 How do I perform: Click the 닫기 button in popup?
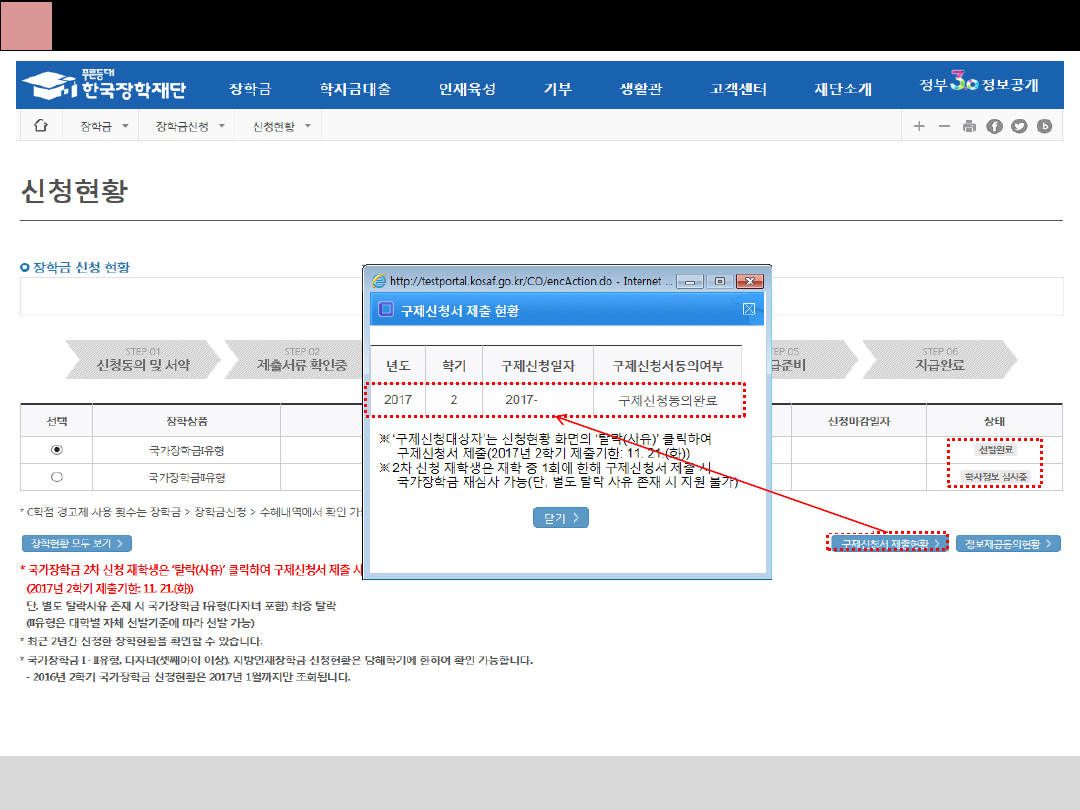tap(560, 517)
